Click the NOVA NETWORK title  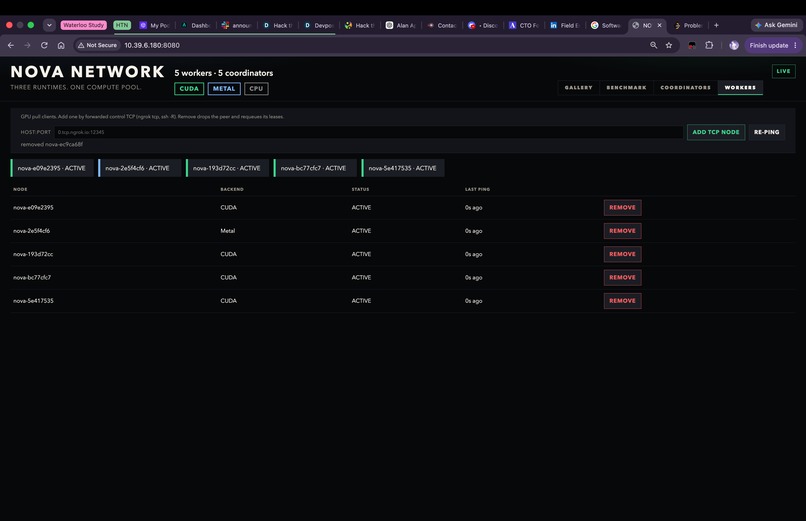coord(87,71)
